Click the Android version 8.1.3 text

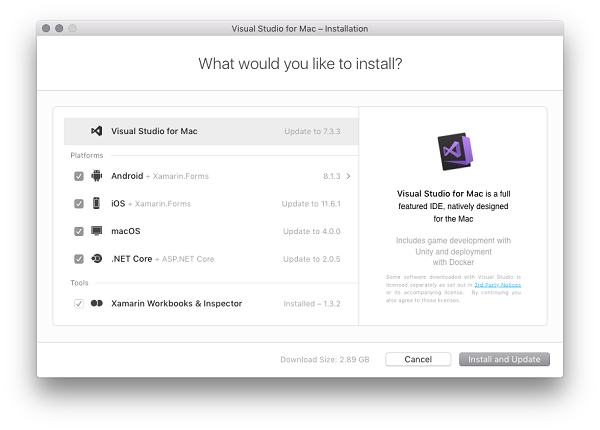331,176
